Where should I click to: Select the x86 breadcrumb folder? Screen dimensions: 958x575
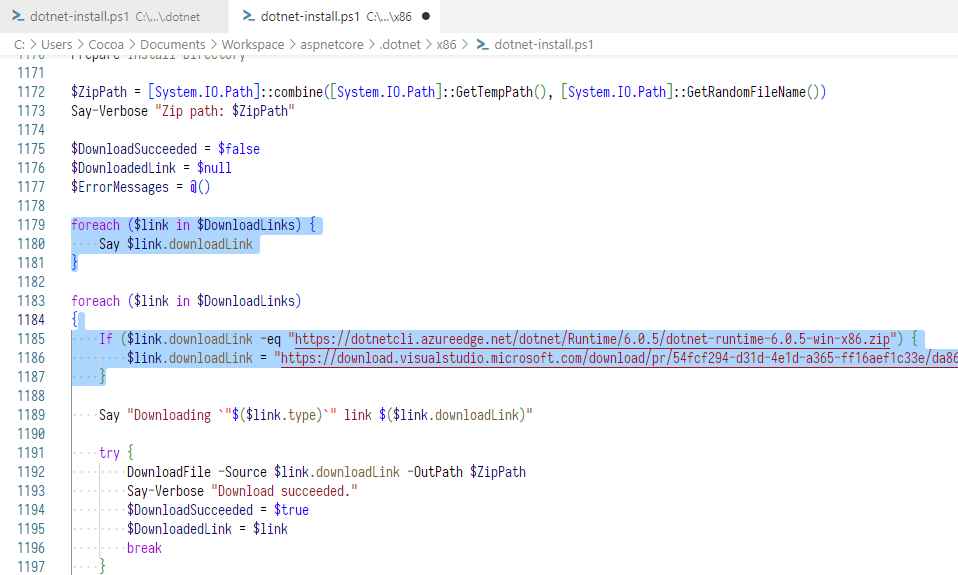click(447, 45)
